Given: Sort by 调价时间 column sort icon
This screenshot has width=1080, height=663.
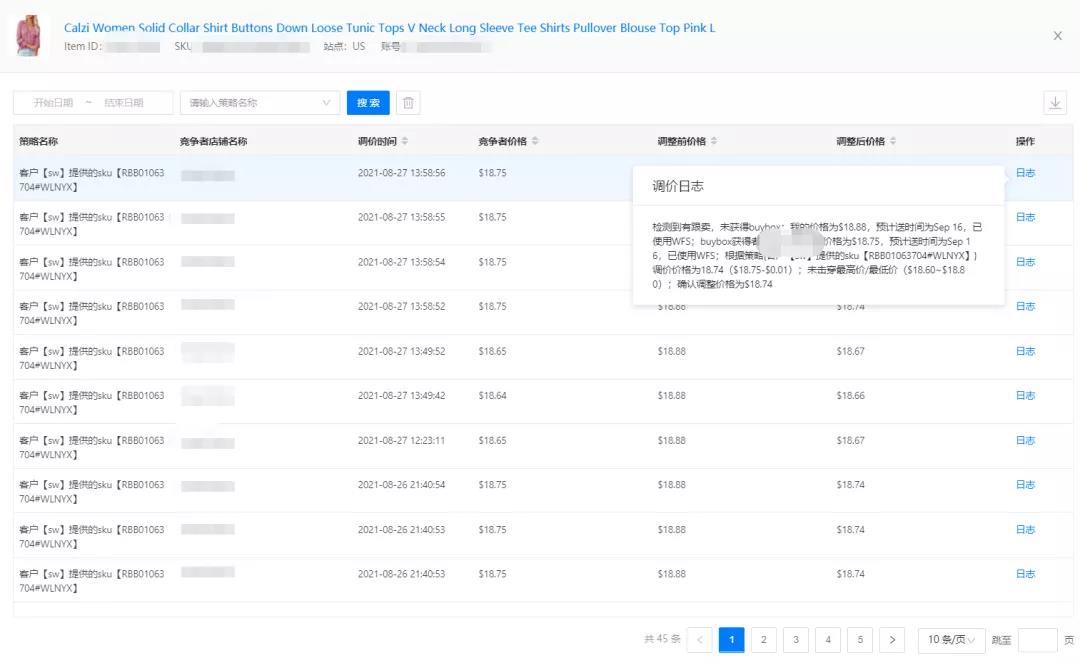Looking at the screenshot, I should coord(405,141).
